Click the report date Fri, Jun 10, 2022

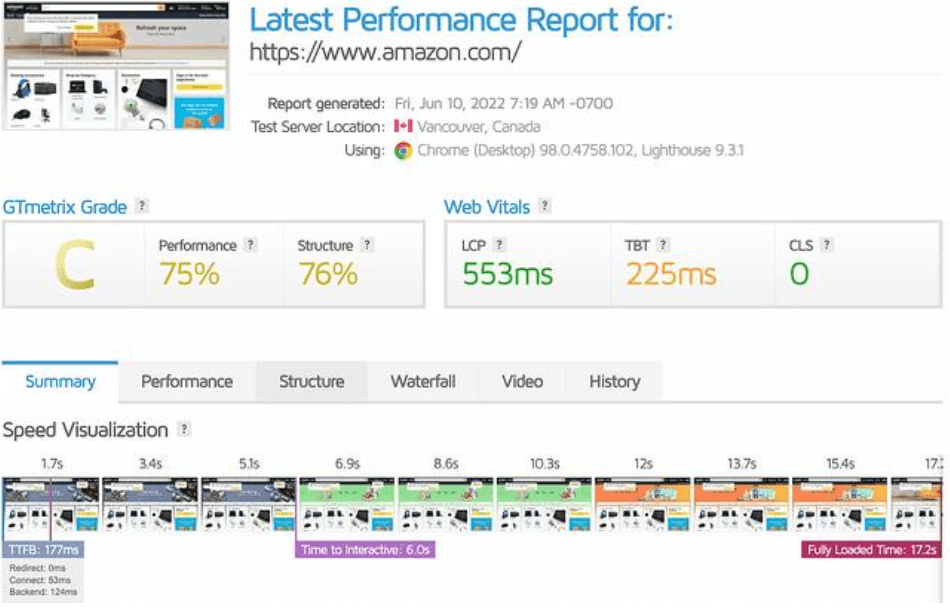(x=503, y=104)
